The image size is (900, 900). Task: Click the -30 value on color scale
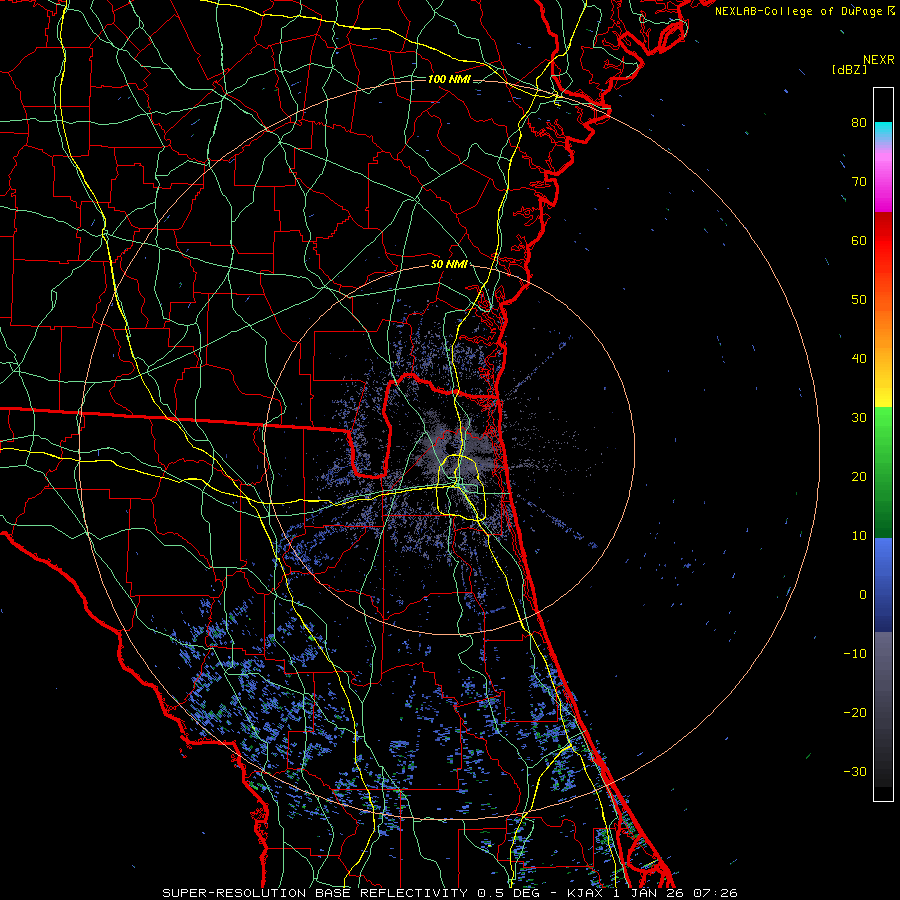[x=855, y=771]
